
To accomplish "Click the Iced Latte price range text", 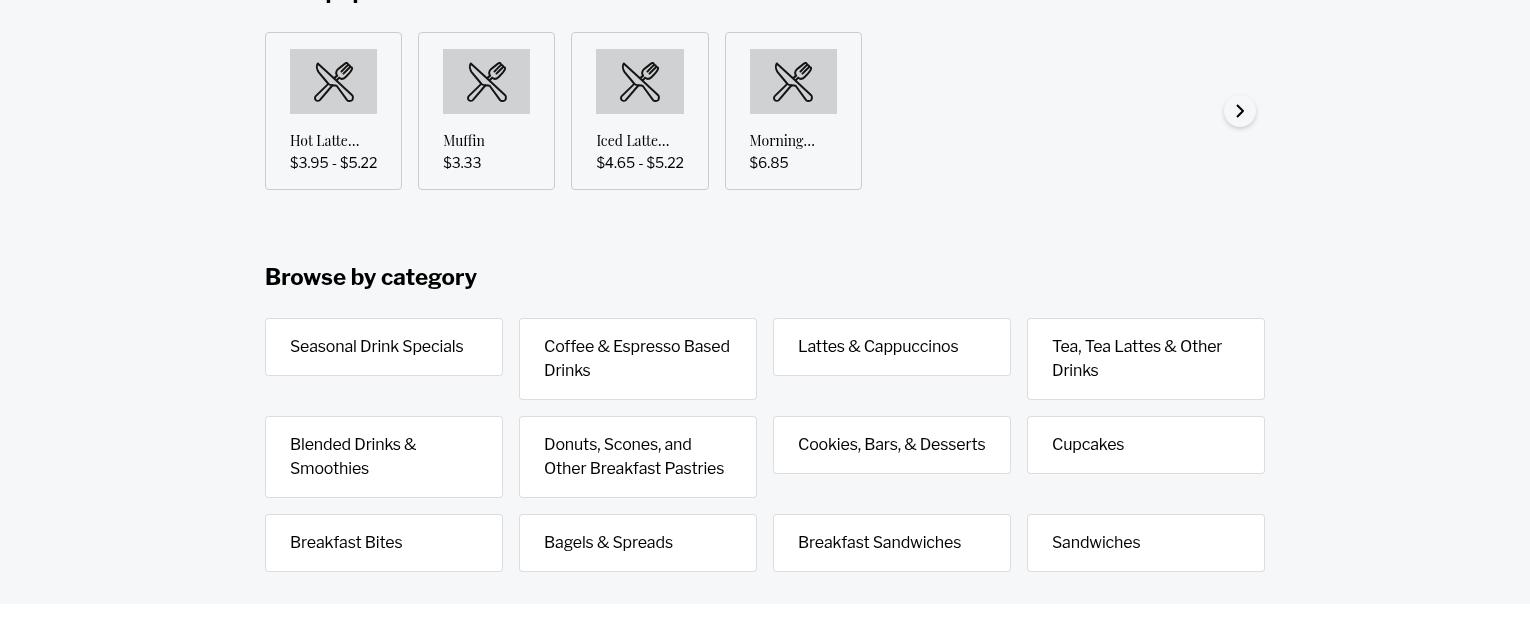I will (640, 163).
